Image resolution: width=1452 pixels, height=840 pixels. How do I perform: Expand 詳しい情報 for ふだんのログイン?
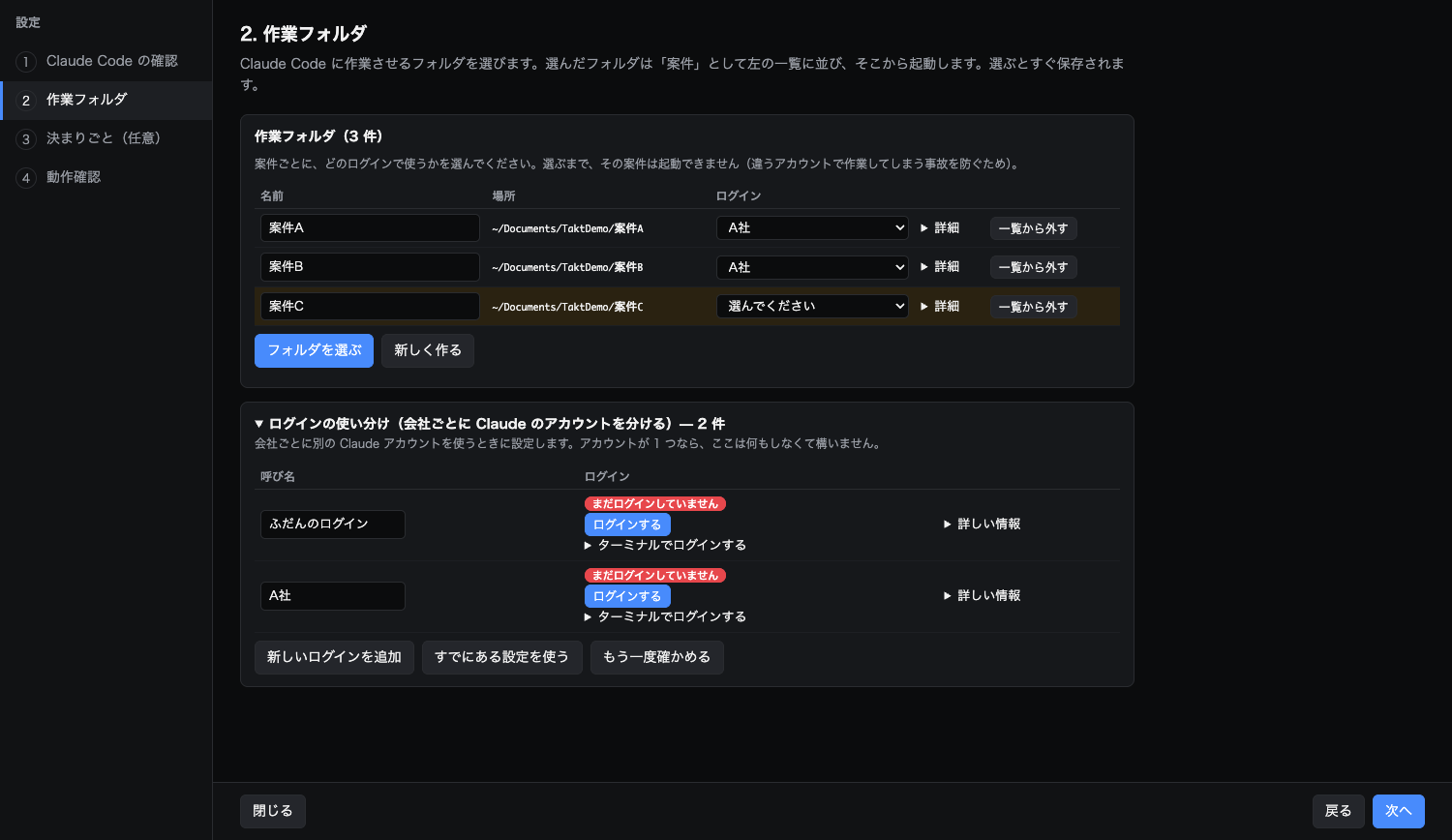tap(983, 524)
